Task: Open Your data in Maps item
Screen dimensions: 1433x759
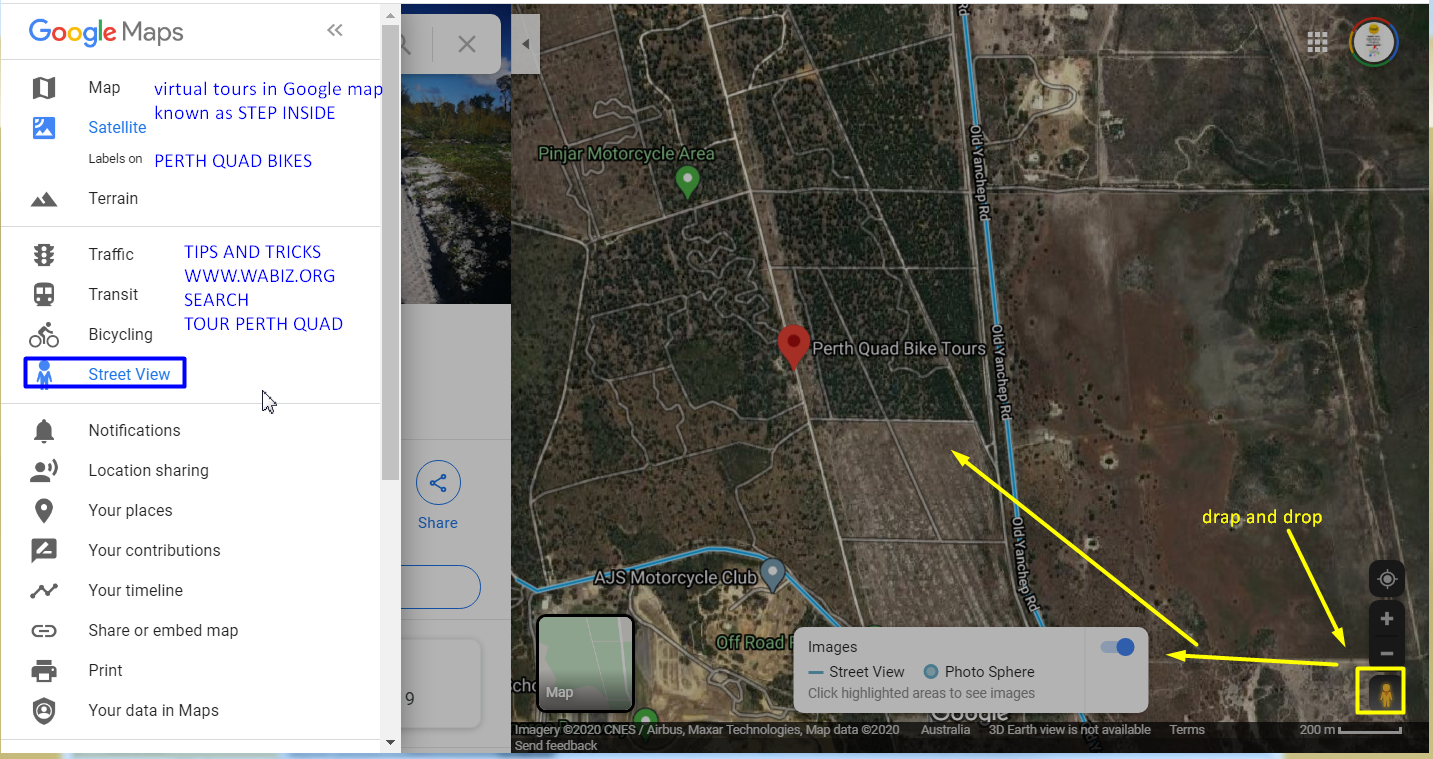Action: pyautogui.click(x=153, y=711)
